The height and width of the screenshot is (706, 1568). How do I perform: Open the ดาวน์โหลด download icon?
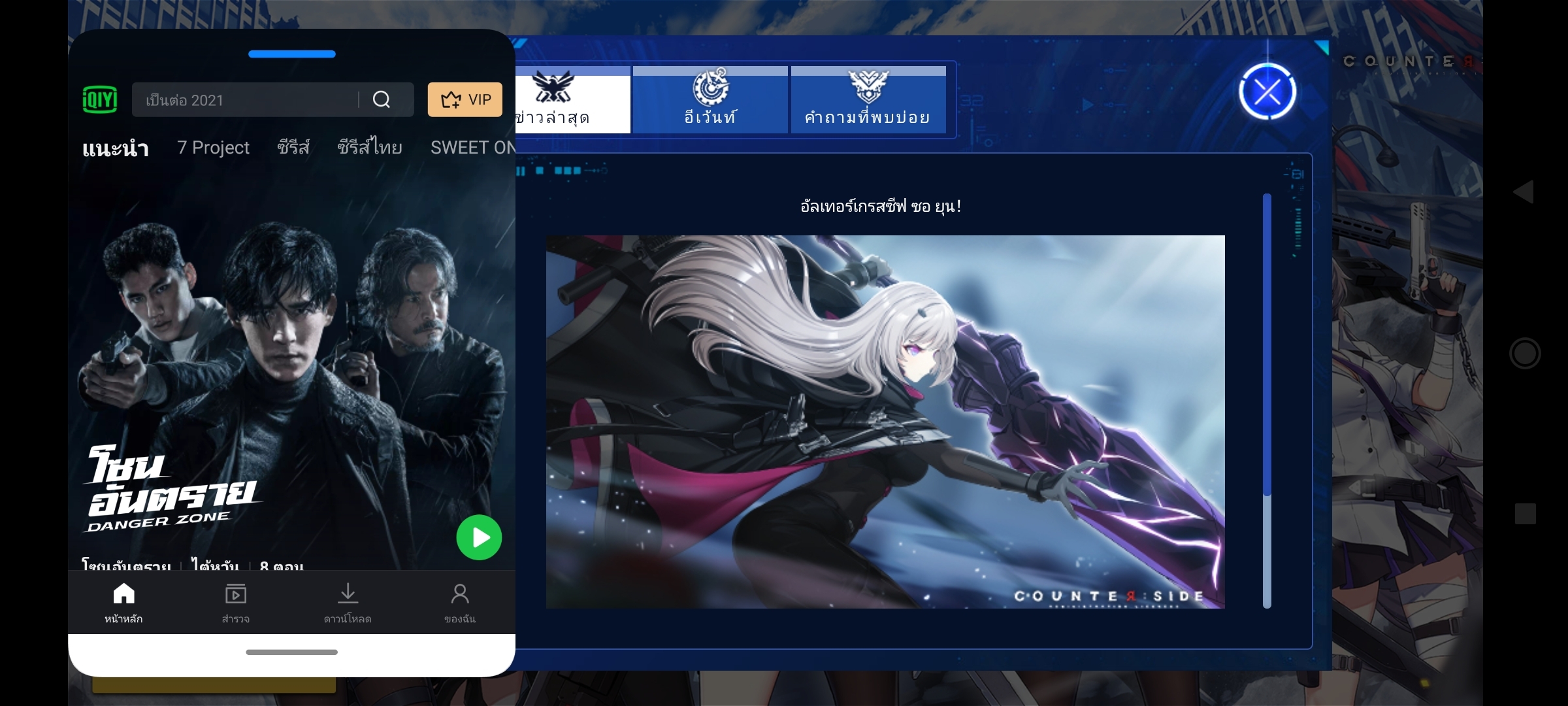348,603
